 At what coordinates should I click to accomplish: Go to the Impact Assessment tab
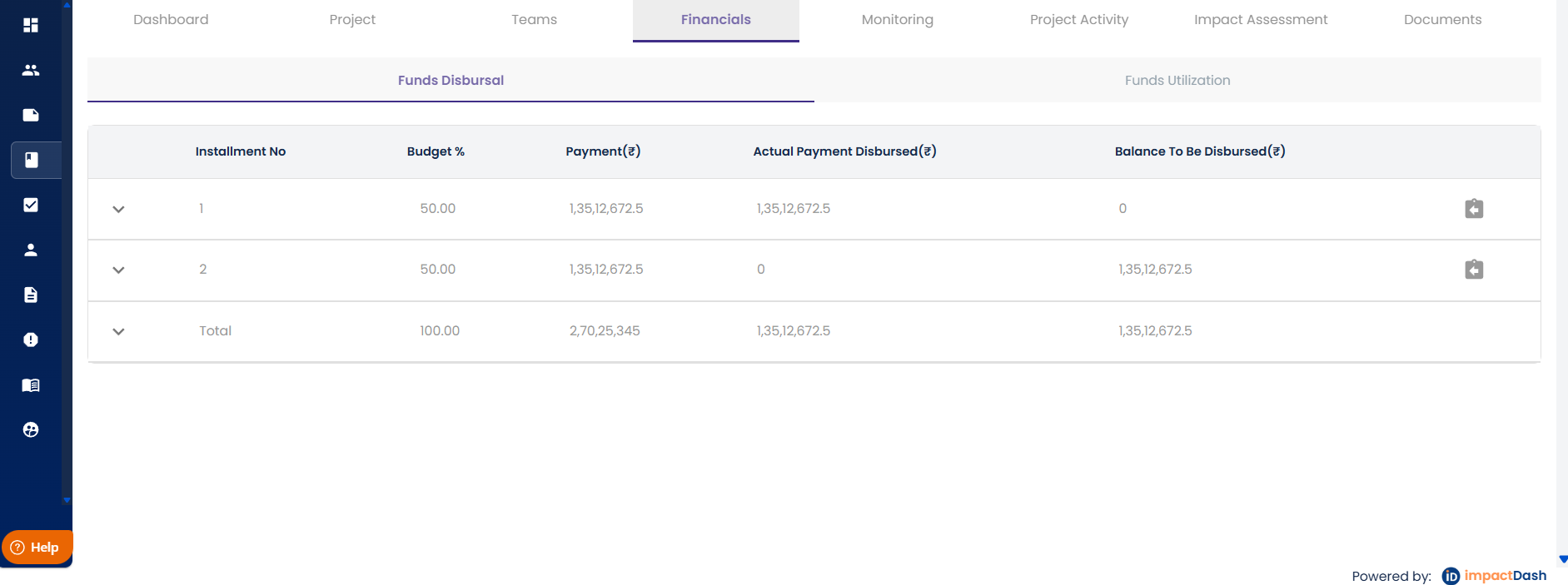(1260, 20)
